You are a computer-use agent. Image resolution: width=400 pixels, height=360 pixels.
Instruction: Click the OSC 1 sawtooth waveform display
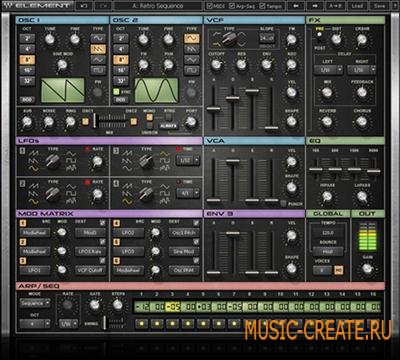[63, 90]
